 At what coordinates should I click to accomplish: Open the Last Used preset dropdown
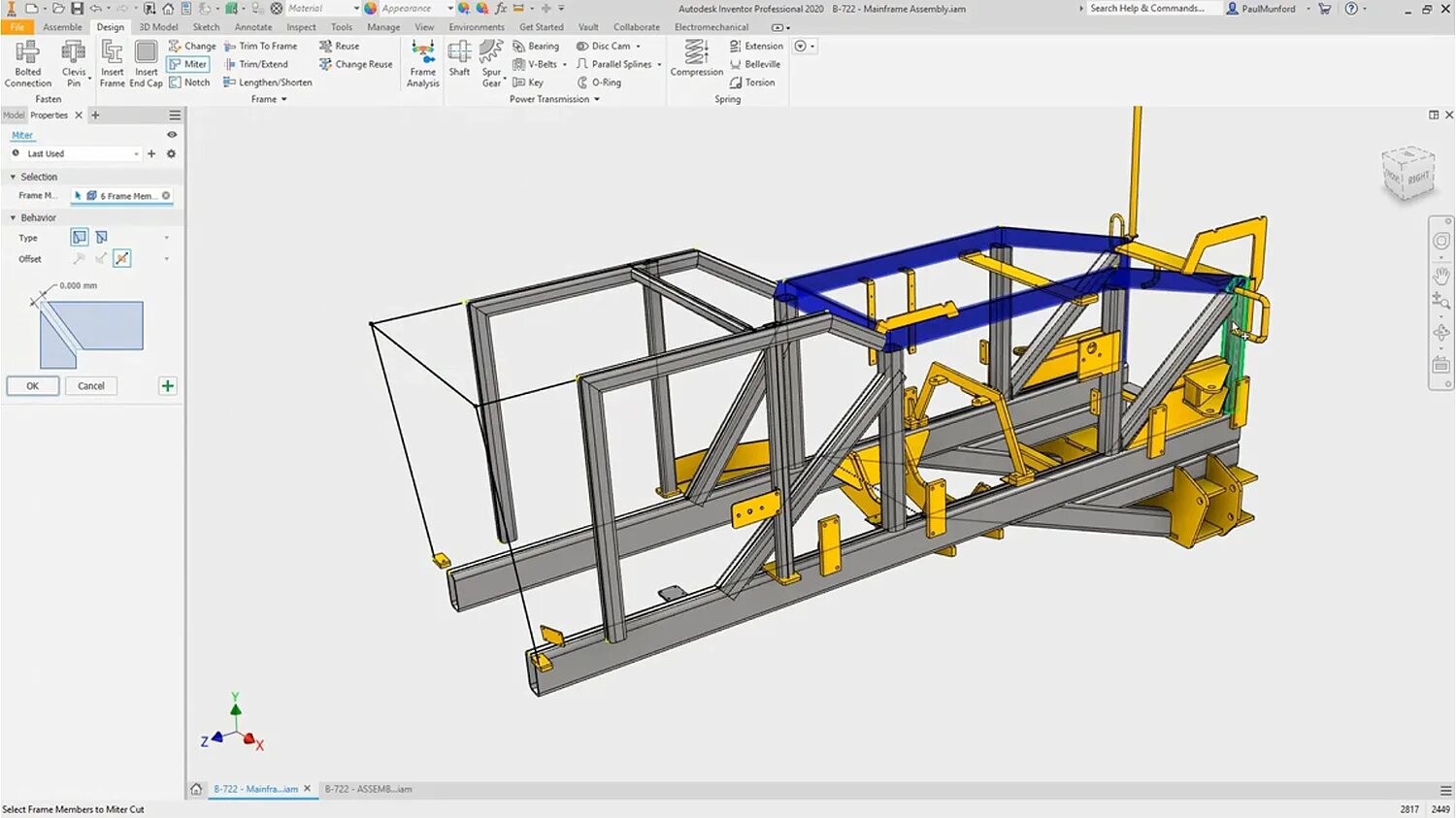tap(136, 154)
